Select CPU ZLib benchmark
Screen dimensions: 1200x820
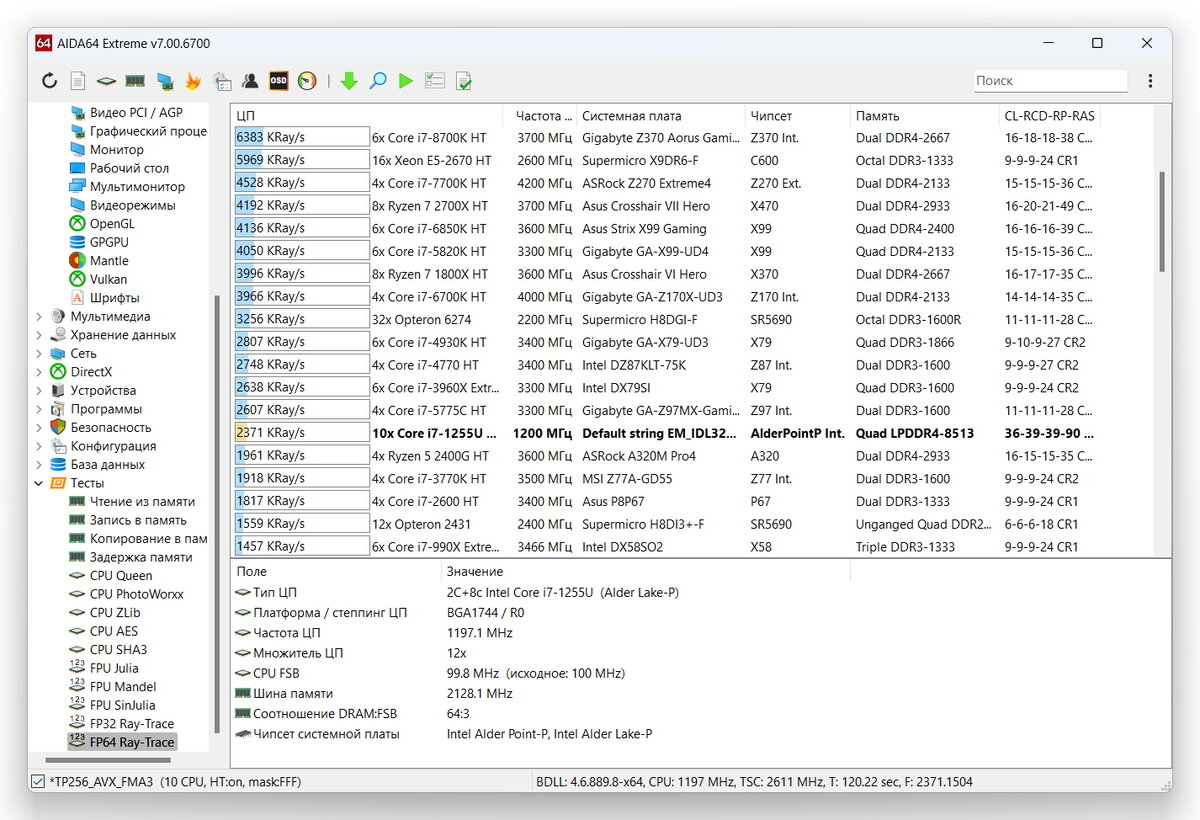[x=115, y=612]
